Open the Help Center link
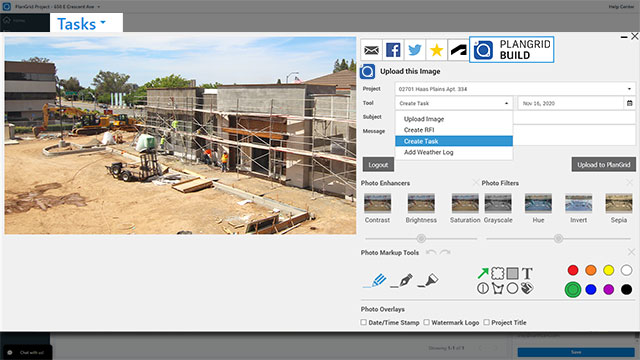 coord(621,7)
